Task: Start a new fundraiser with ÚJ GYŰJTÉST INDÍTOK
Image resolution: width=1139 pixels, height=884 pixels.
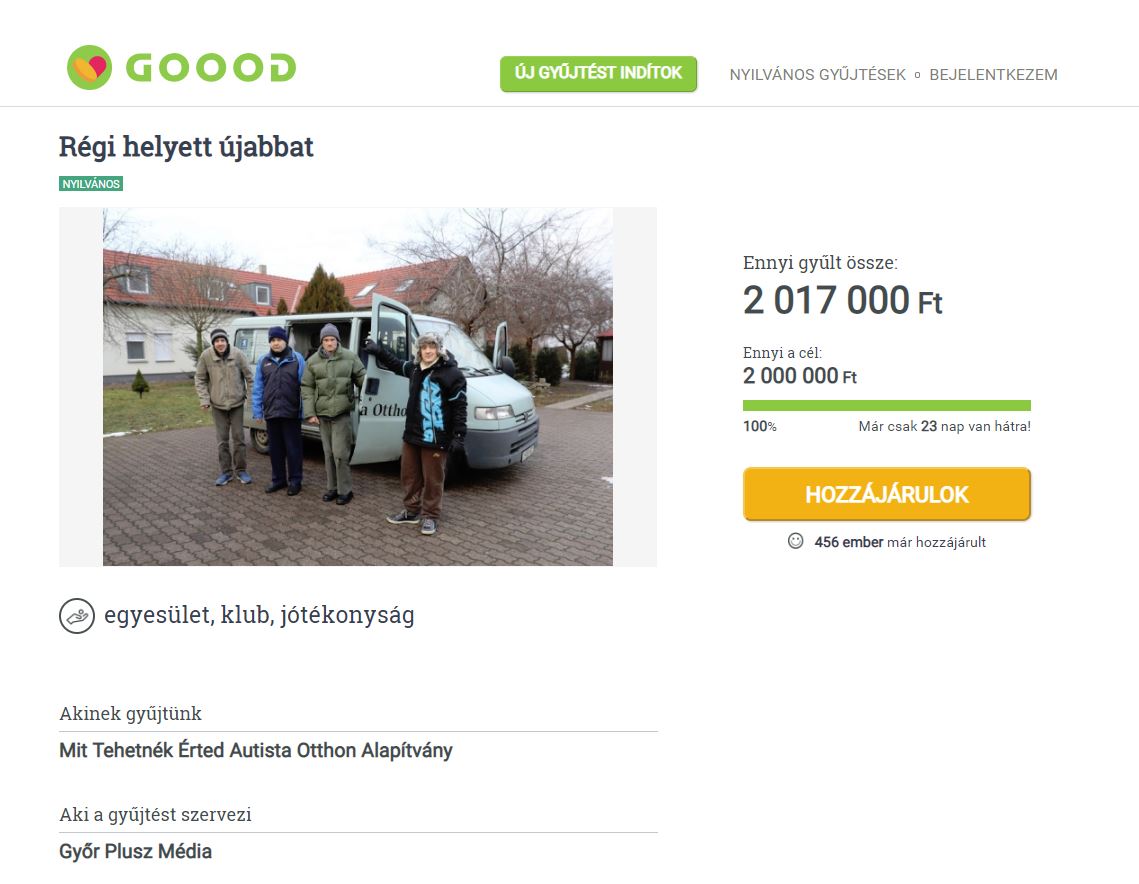Action: (599, 73)
